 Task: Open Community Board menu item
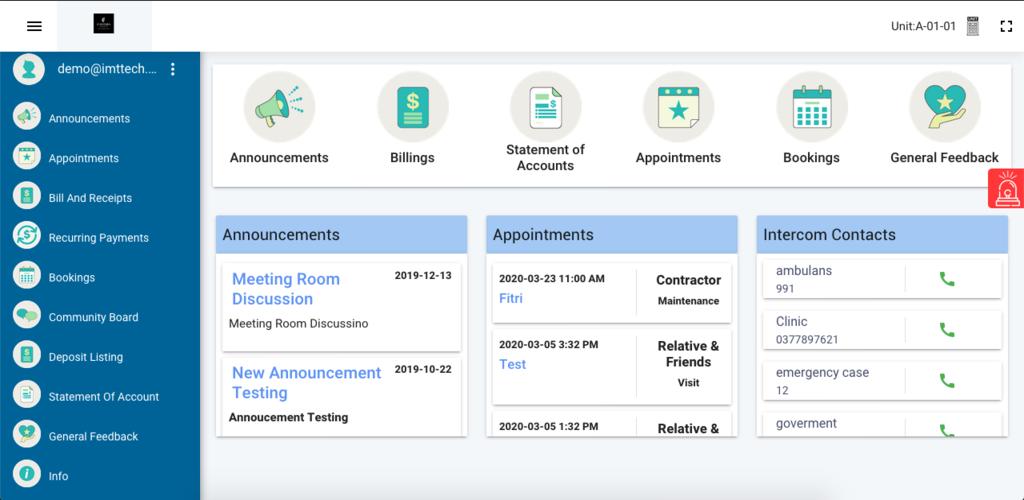click(x=93, y=317)
